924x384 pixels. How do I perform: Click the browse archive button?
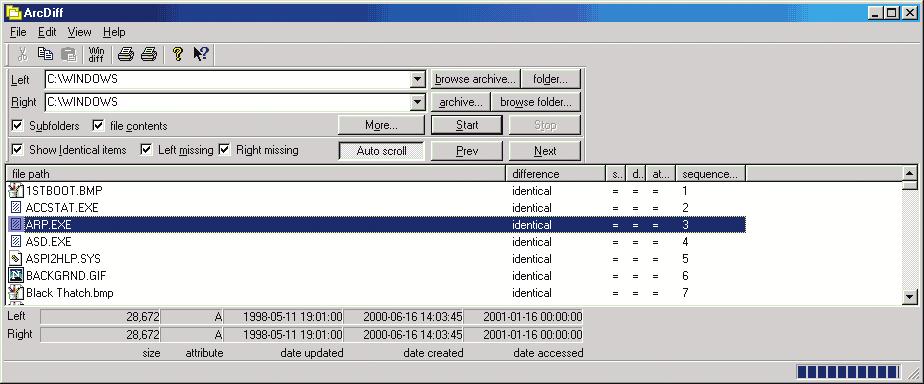(x=475, y=79)
